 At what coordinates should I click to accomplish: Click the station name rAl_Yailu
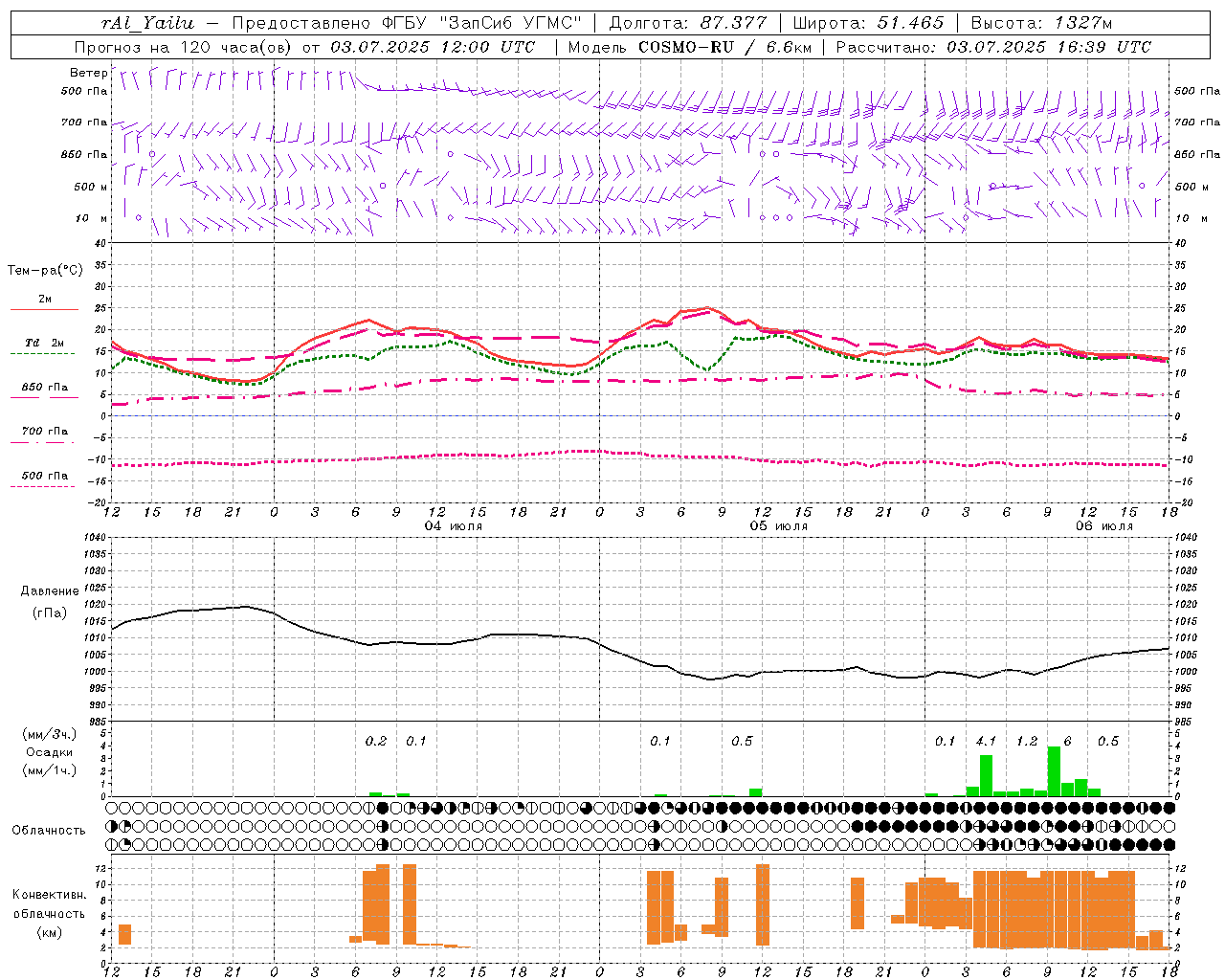pos(147,23)
